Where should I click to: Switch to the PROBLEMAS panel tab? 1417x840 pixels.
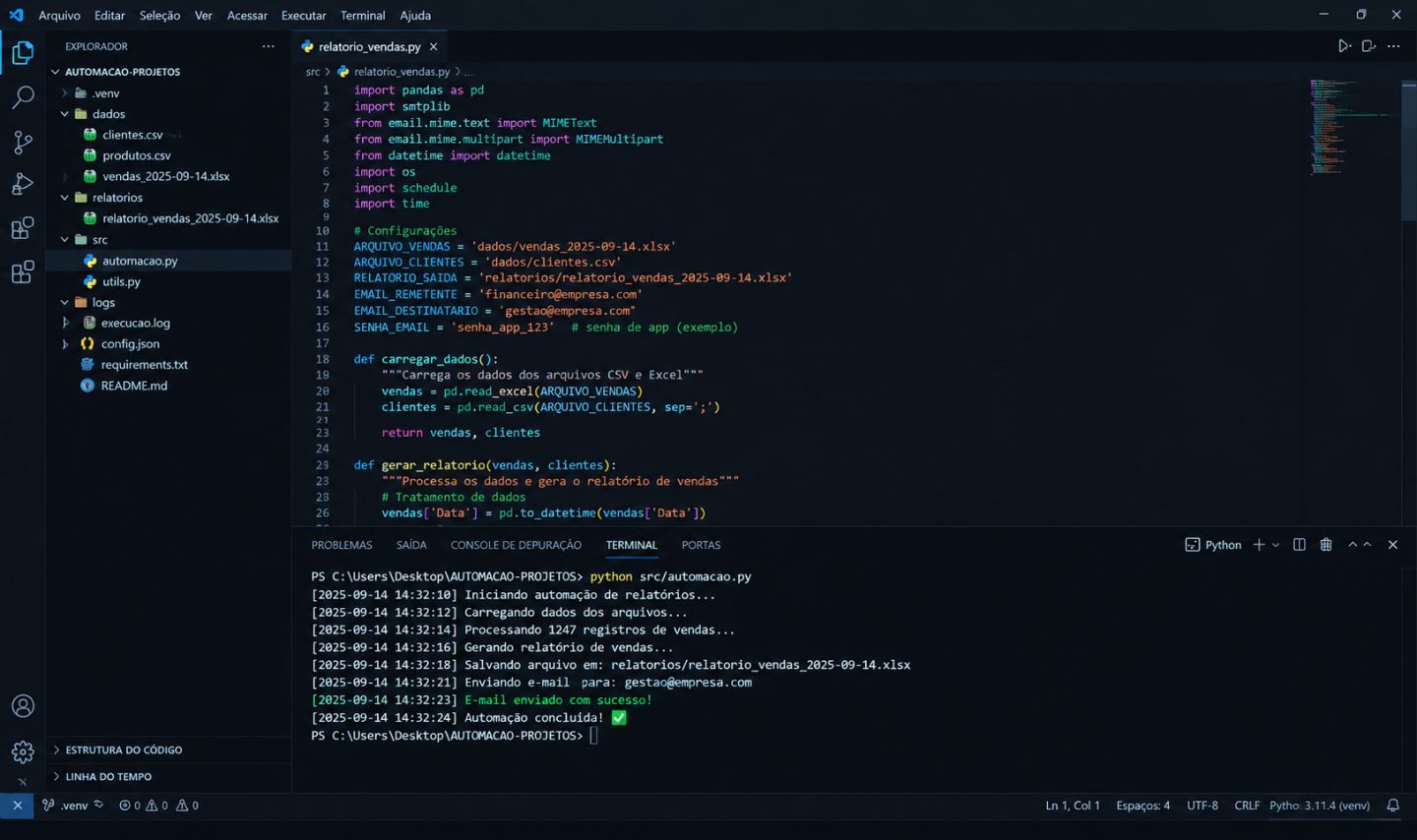(x=341, y=545)
